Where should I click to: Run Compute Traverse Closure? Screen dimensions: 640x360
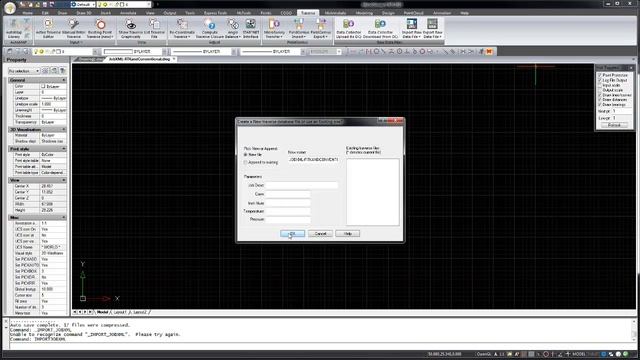210,28
